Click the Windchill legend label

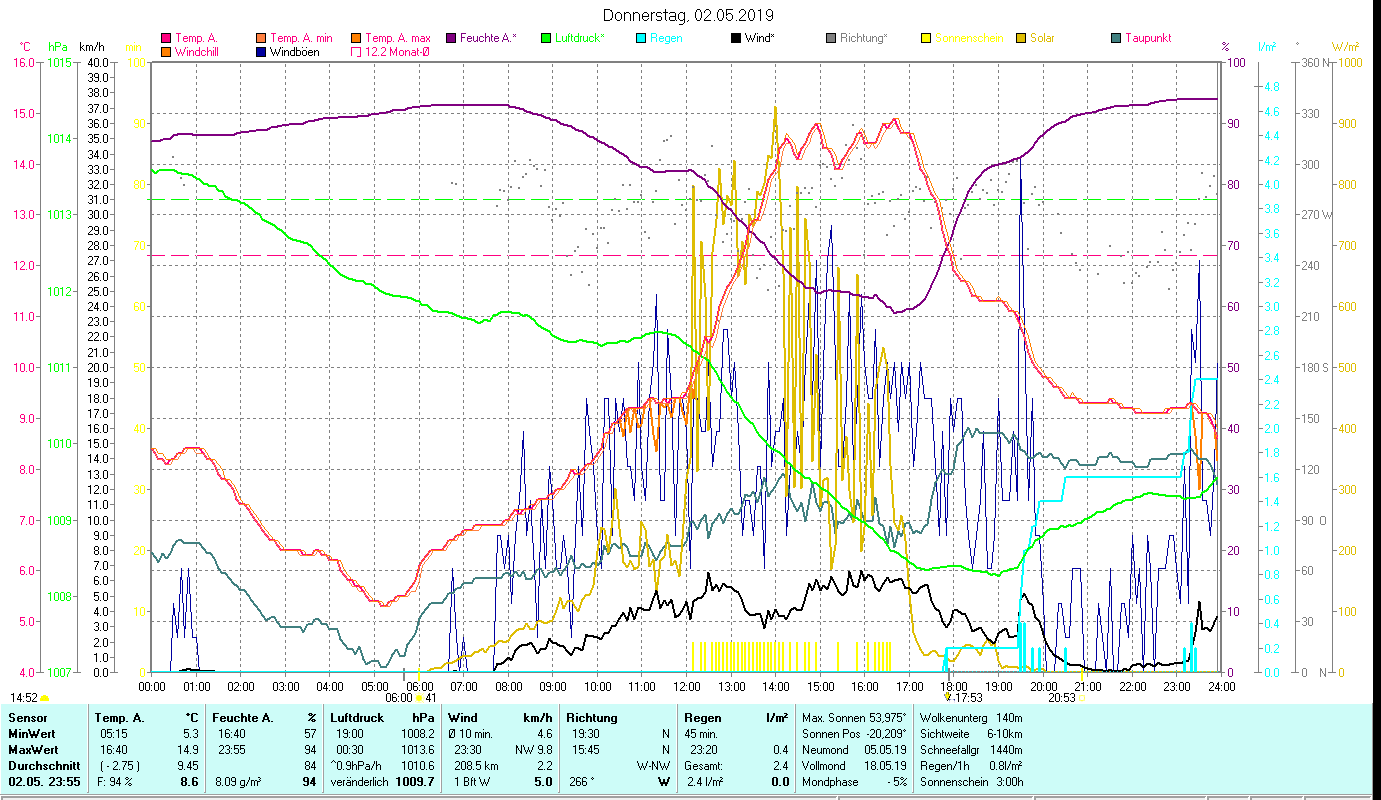pos(196,52)
